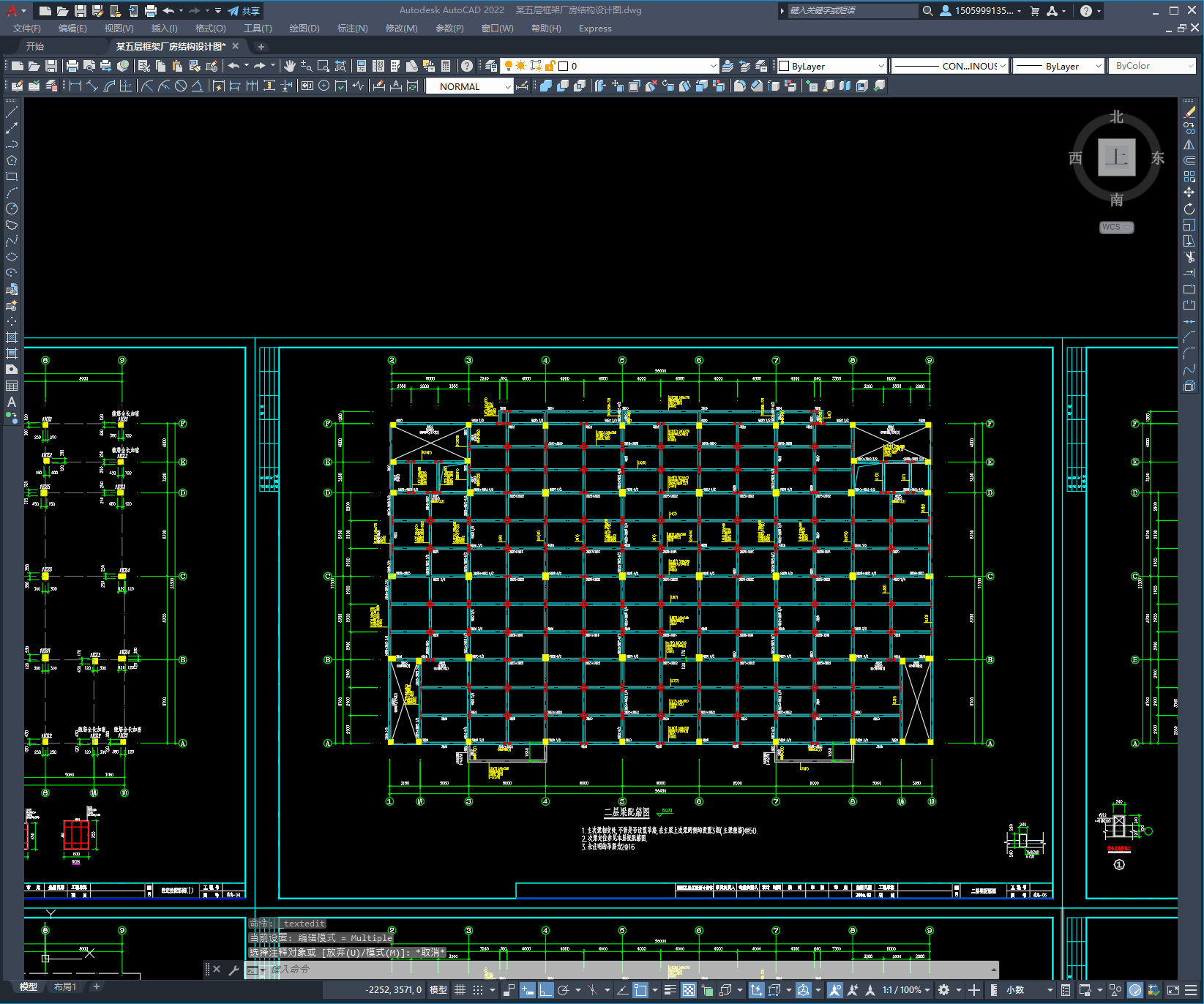
Task: Open the WCS coordinate system dropdown
Action: pyautogui.click(x=1116, y=227)
